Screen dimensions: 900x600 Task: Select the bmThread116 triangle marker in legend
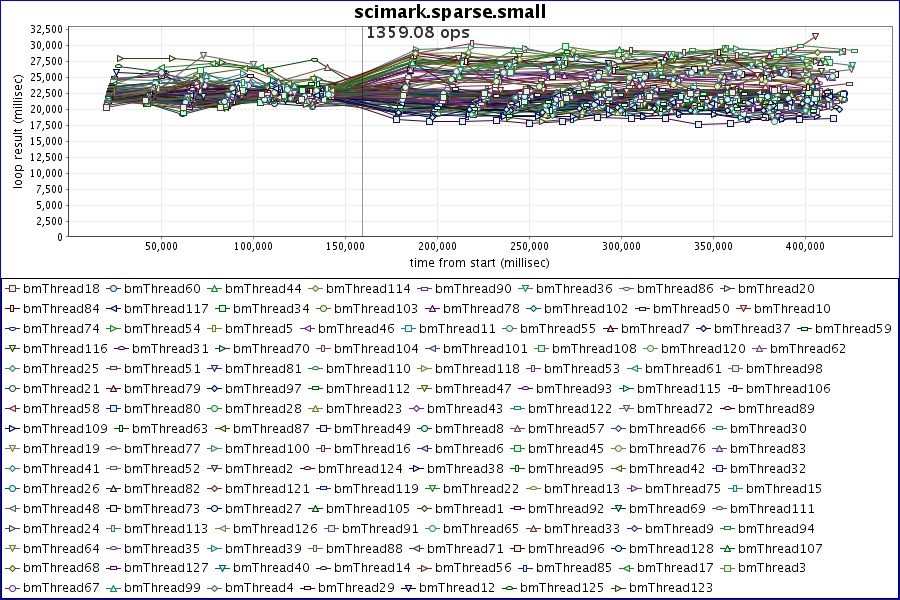pyautogui.click(x=12, y=349)
